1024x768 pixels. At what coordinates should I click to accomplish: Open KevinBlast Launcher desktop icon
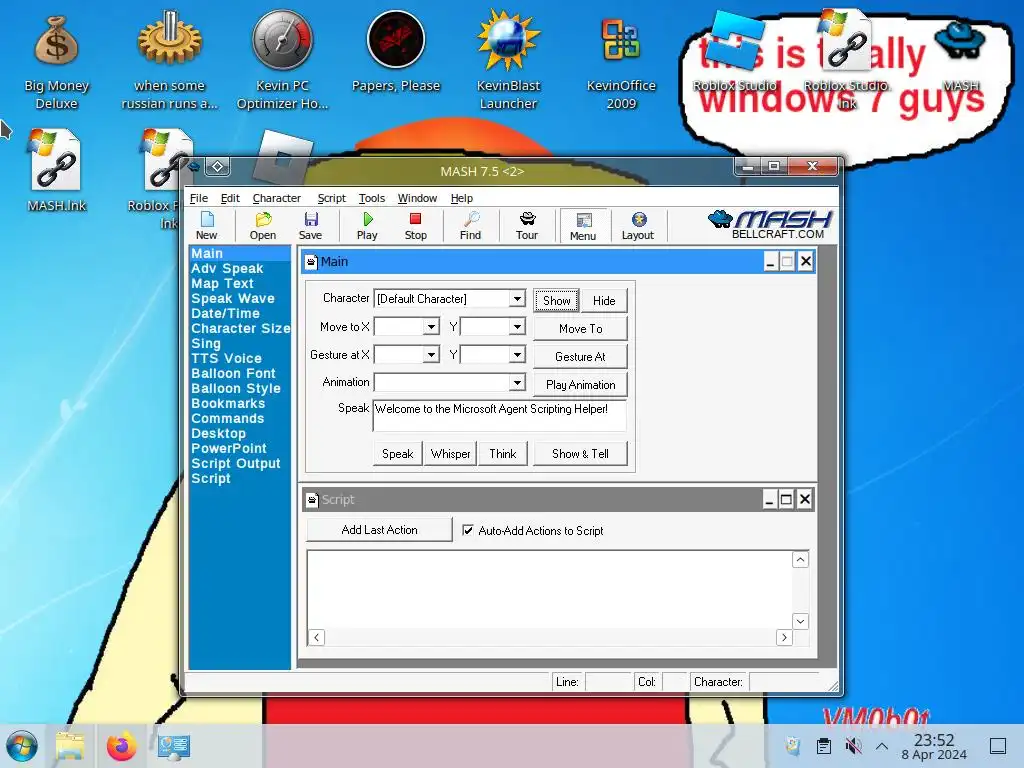508,61
